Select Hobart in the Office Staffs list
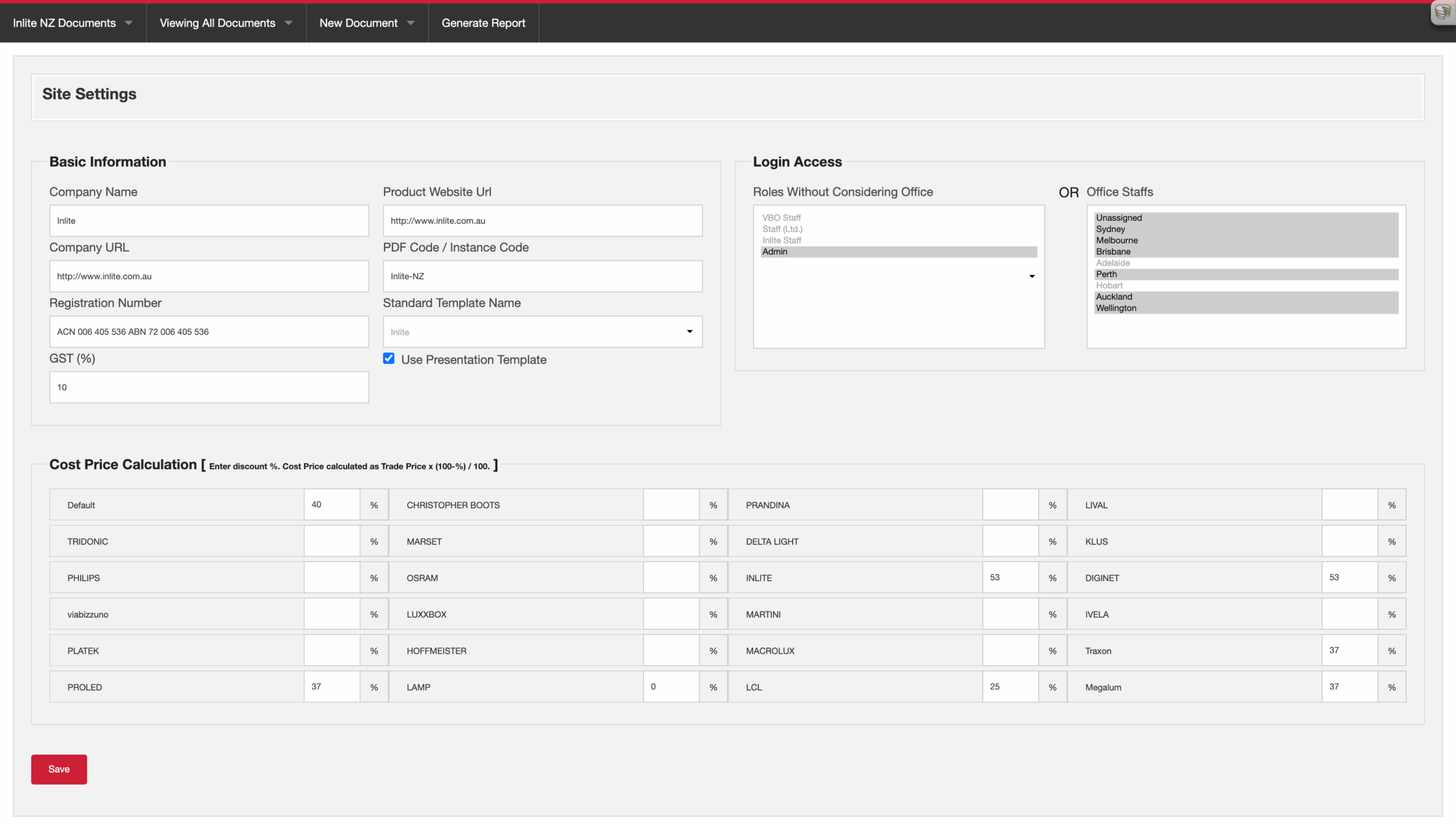This screenshot has height=824, width=1456. 1247,286
